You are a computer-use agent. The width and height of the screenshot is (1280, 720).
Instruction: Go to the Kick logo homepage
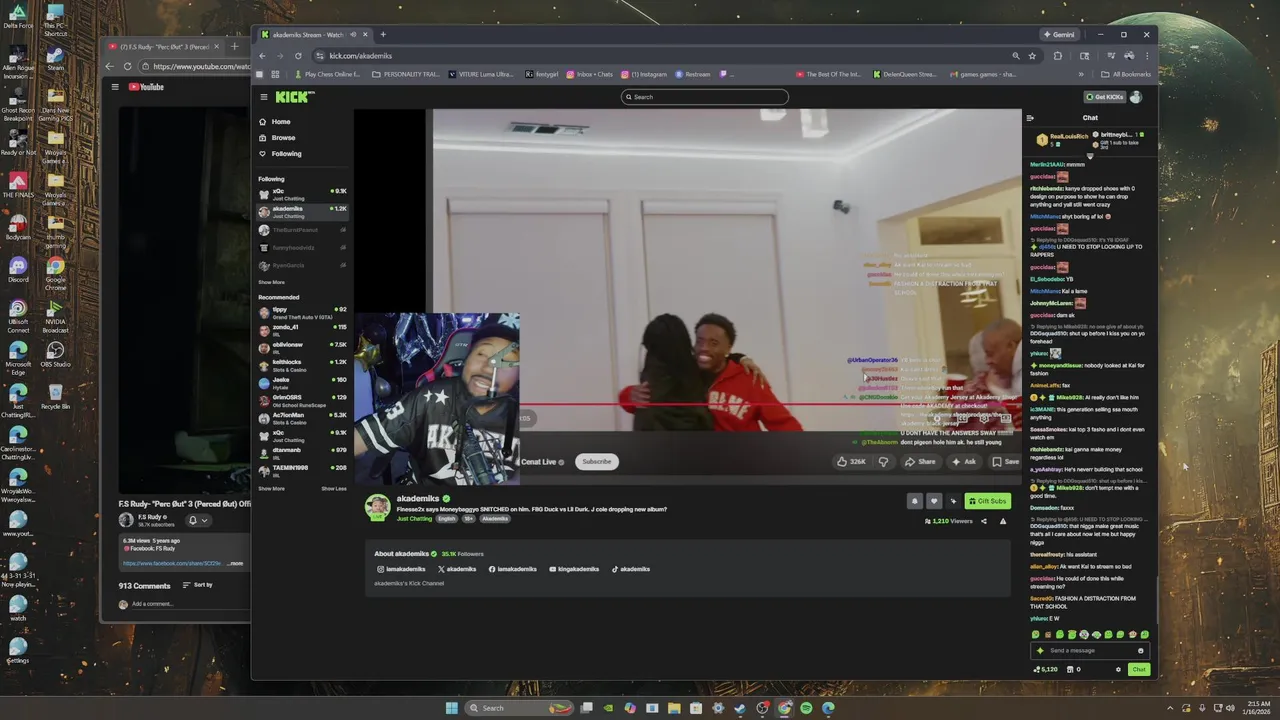[x=295, y=97]
